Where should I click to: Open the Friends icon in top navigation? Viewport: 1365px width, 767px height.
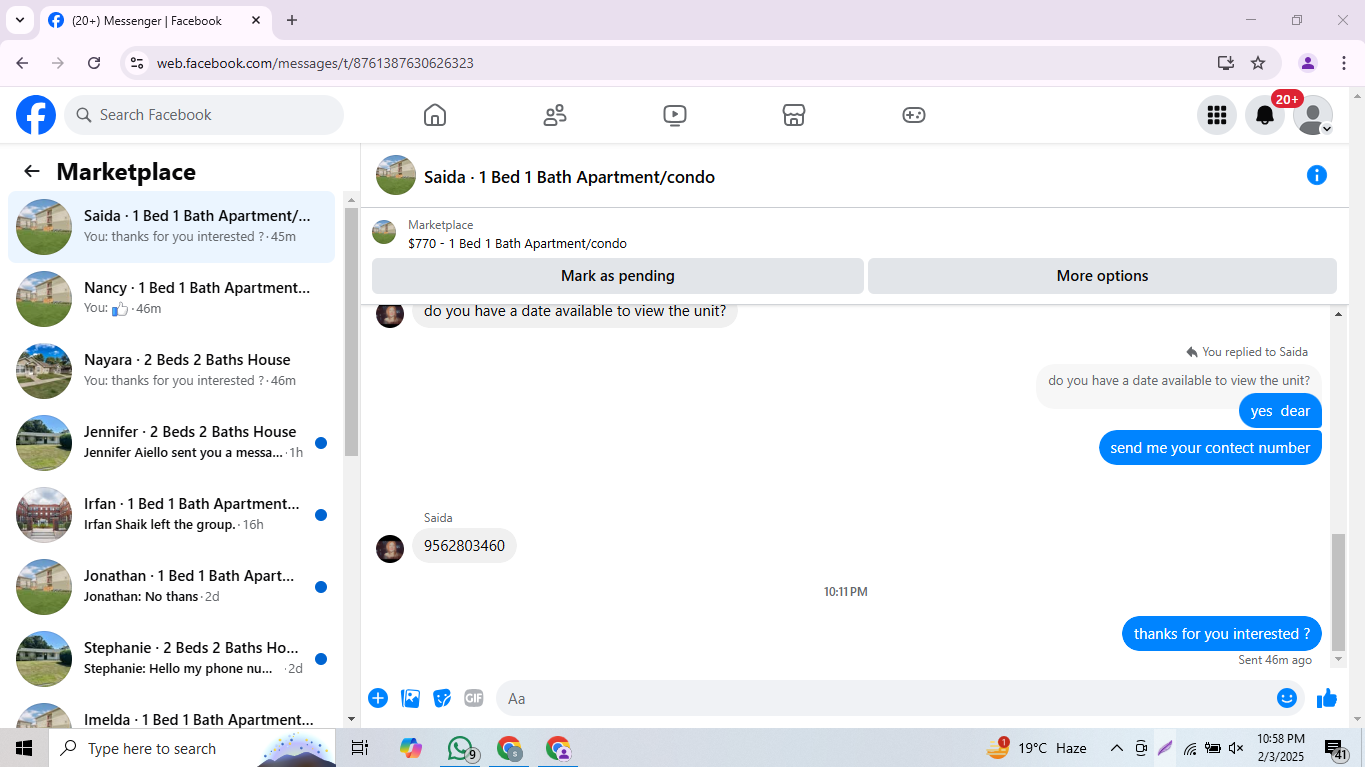coord(555,115)
